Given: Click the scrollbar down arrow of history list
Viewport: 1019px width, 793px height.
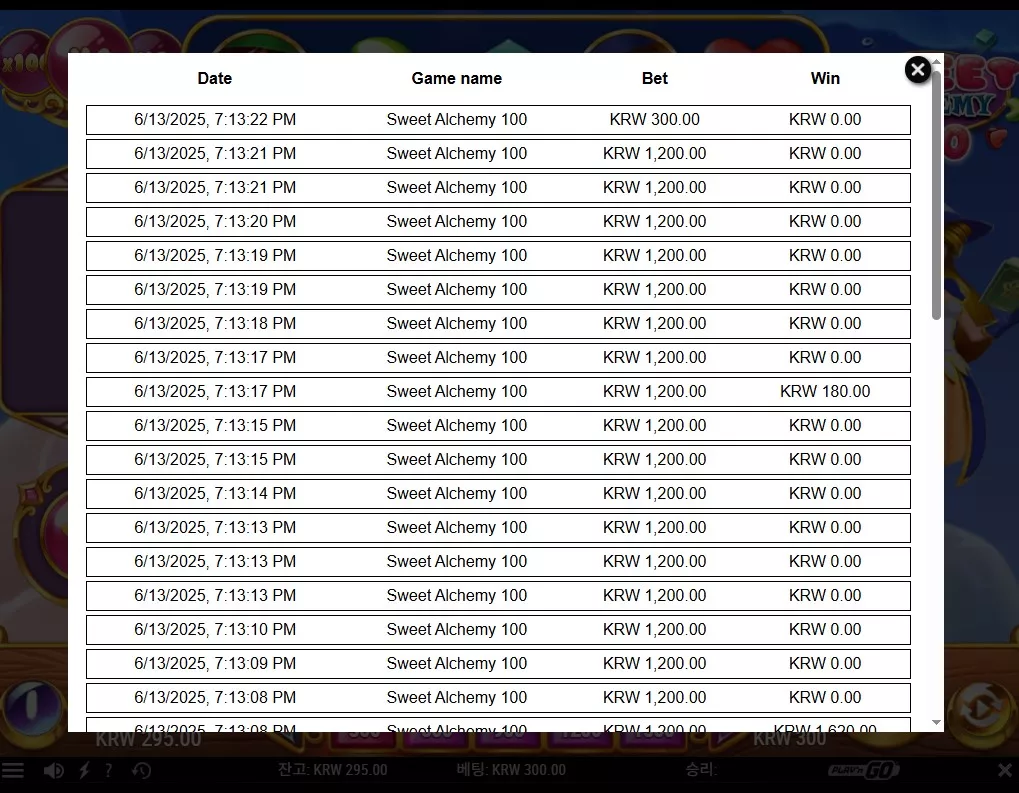Looking at the screenshot, I should click(x=936, y=722).
